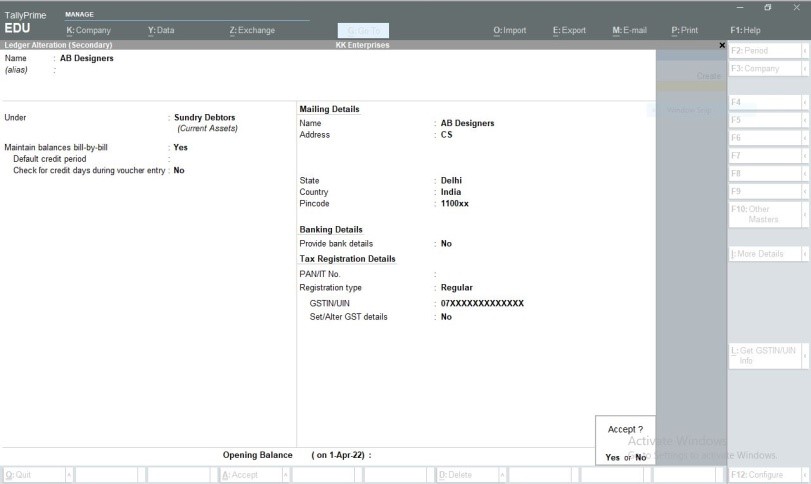The height and width of the screenshot is (484, 811).
Task: Toggle Maintain balances bill-by-bill Yes value
Action: (181, 147)
